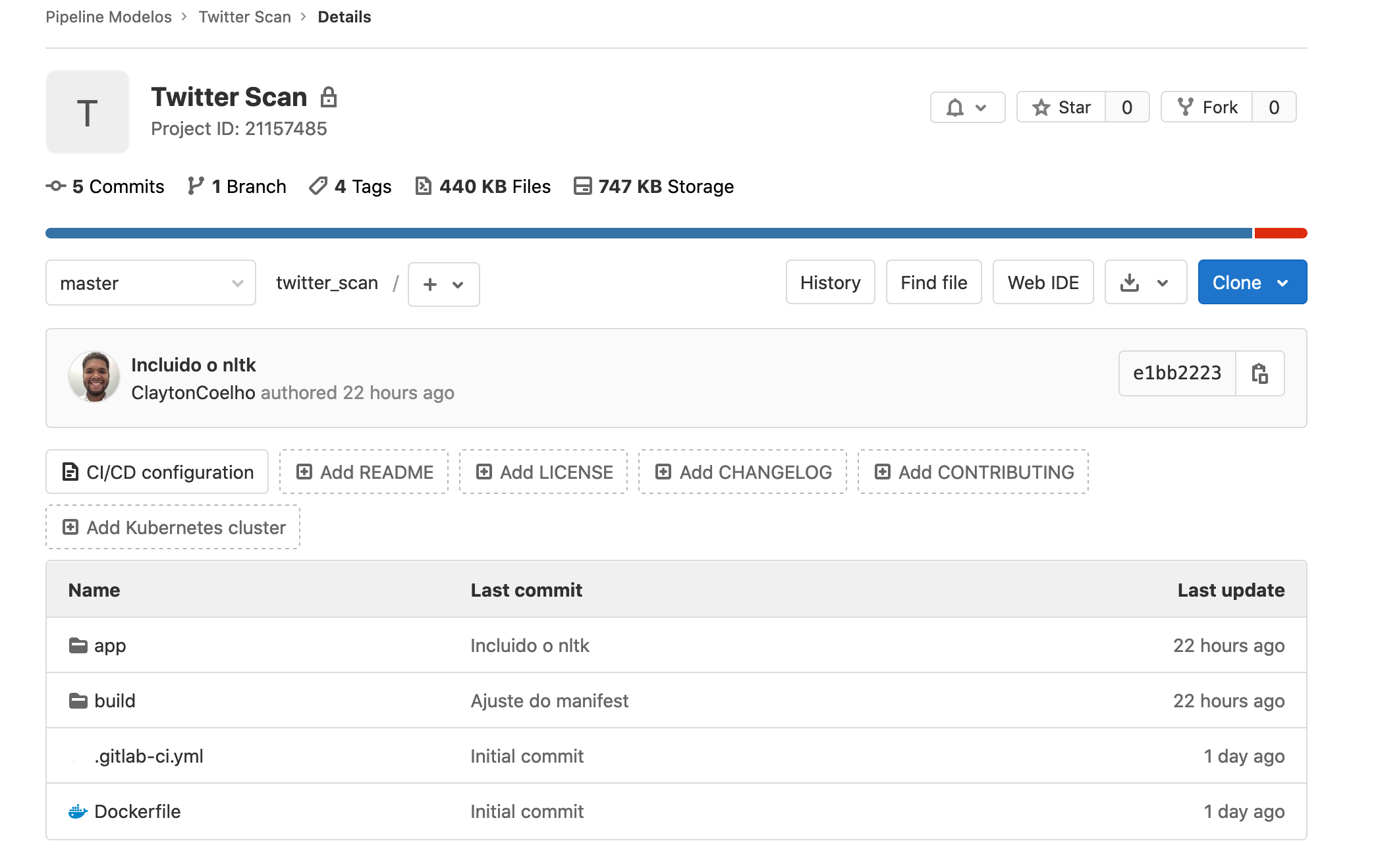Click the Dockerfile whale icon

[x=78, y=811]
